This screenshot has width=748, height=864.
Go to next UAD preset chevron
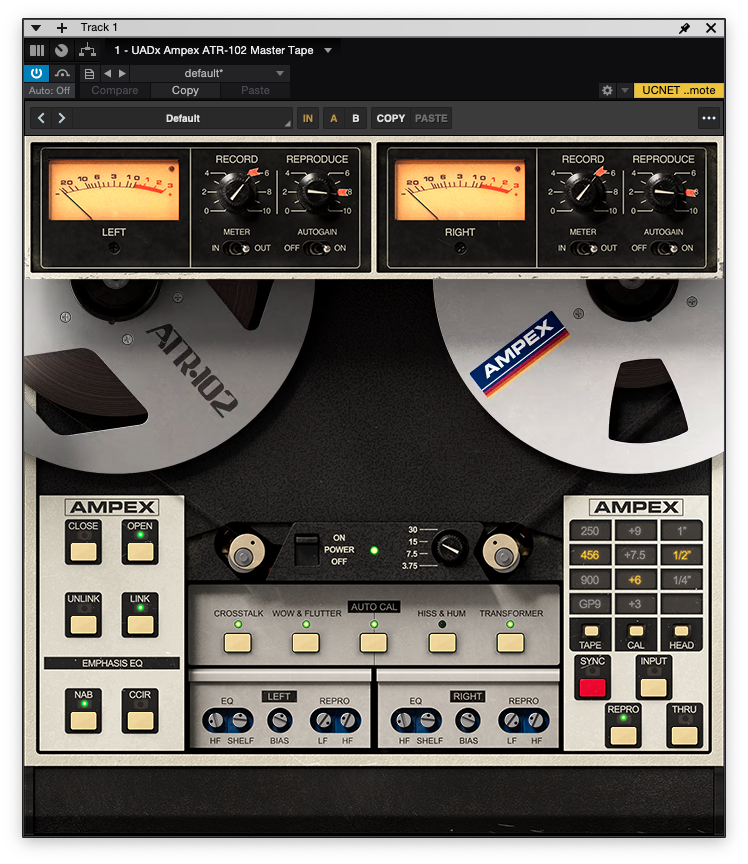[62, 118]
